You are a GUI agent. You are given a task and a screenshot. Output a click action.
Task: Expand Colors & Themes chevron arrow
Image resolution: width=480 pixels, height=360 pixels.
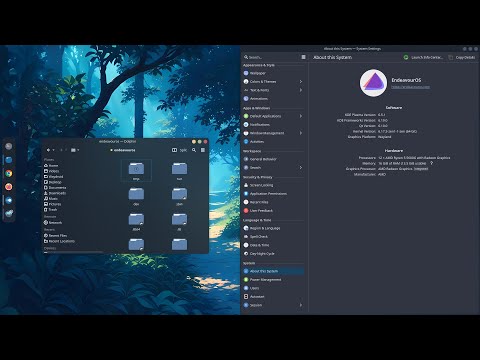pos(301,81)
